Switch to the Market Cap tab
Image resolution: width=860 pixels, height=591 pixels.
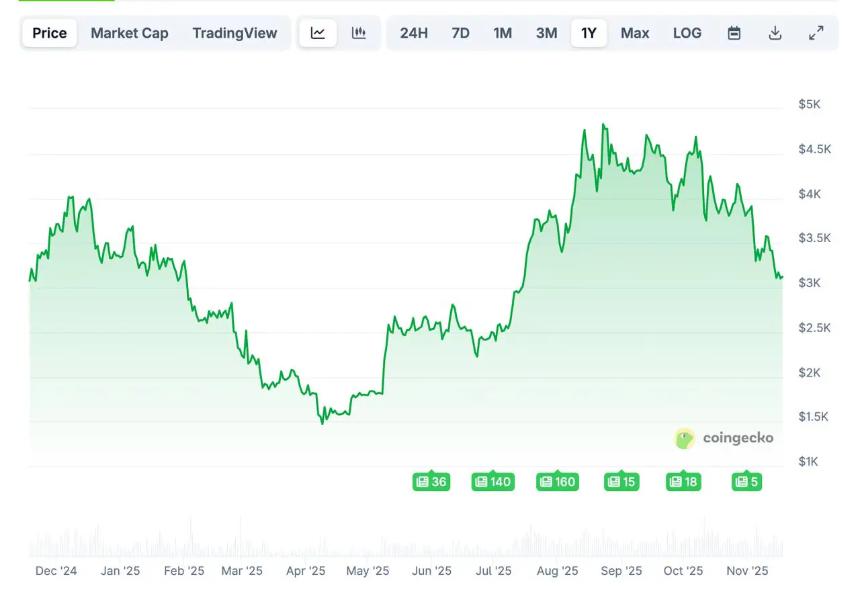tap(130, 33)
